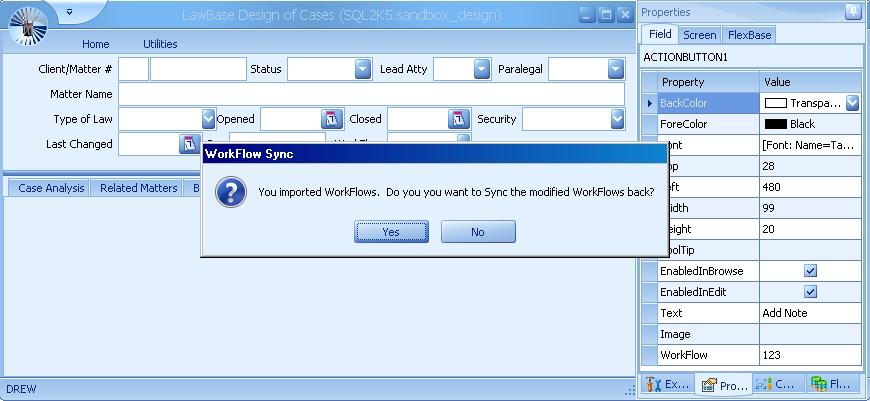Toggle the EnabledInEdit checkbox

tap(810, 292)
